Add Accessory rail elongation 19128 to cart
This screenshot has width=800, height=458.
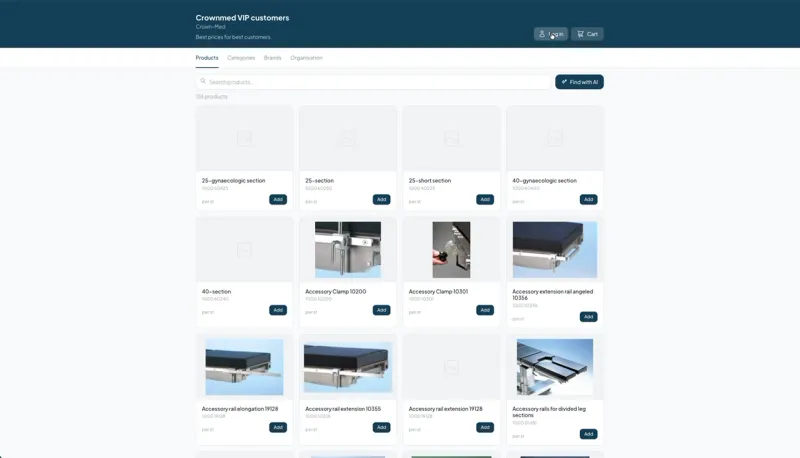pyautogui.click(x=278, y=427)
